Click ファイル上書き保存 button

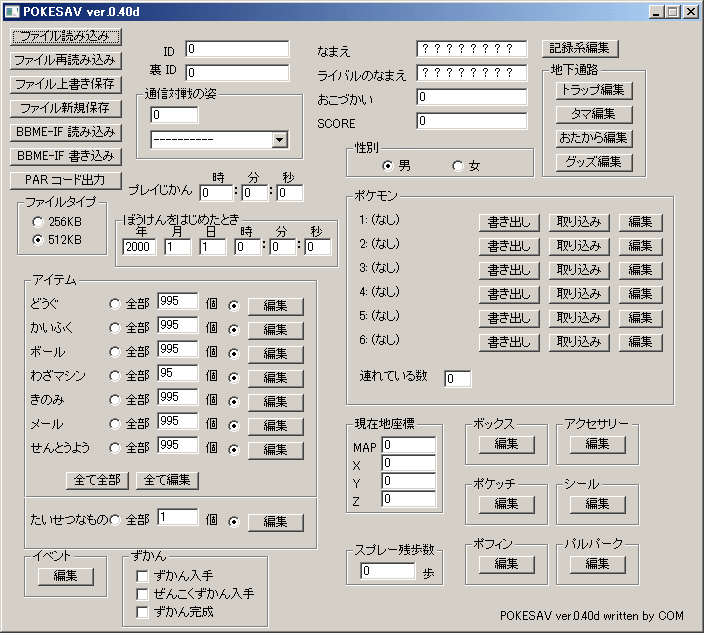pos(66,84)
